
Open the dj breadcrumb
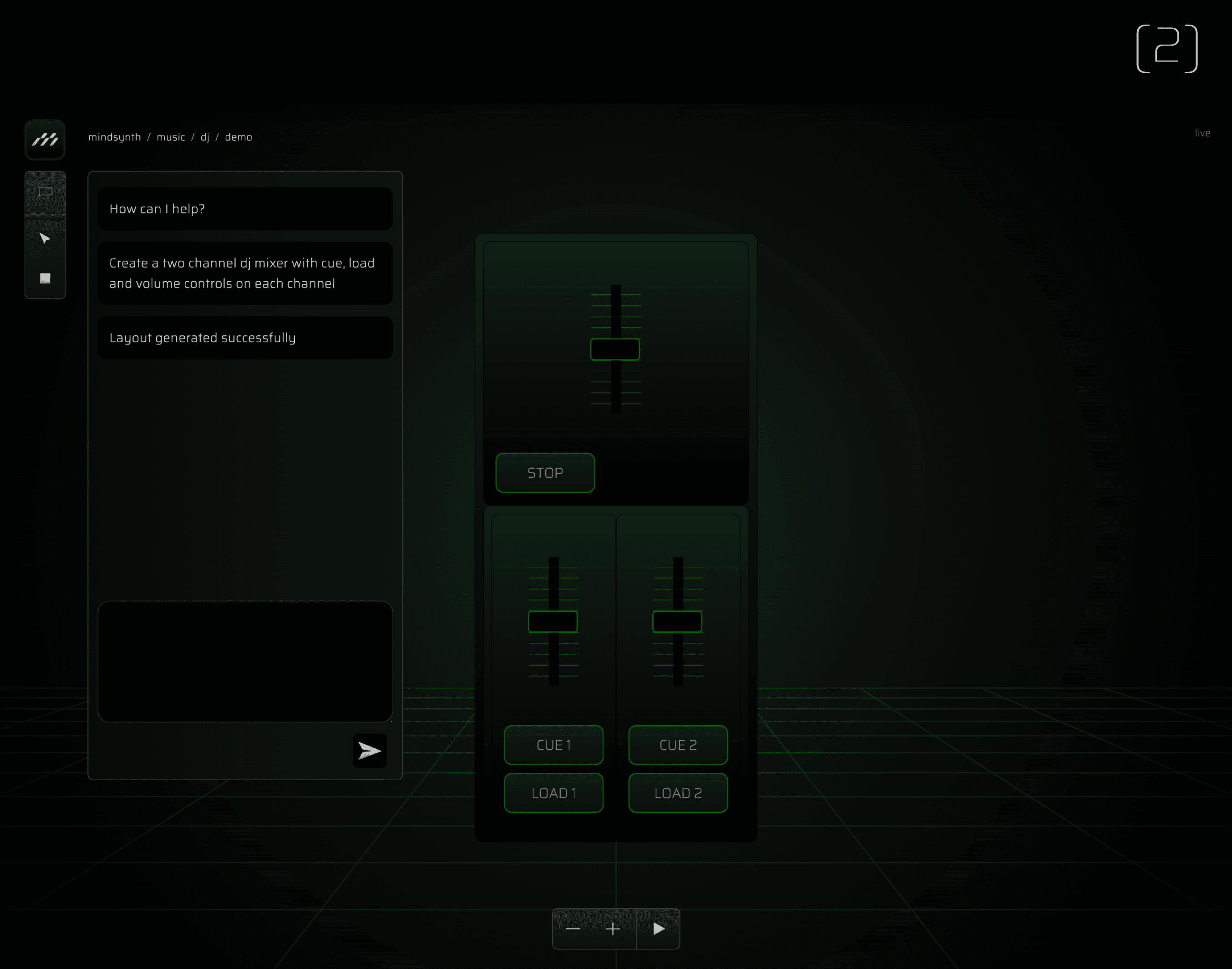(x=205, y=137)
